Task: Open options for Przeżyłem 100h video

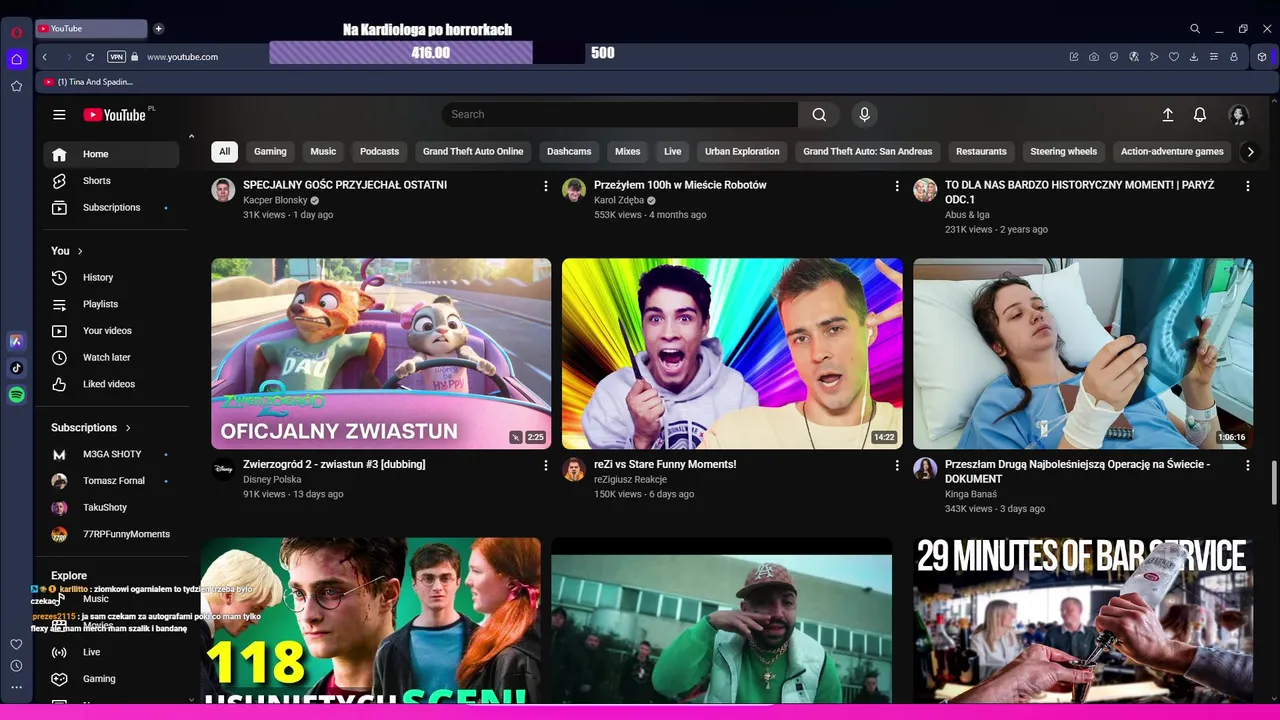Action: click(897, 186)
